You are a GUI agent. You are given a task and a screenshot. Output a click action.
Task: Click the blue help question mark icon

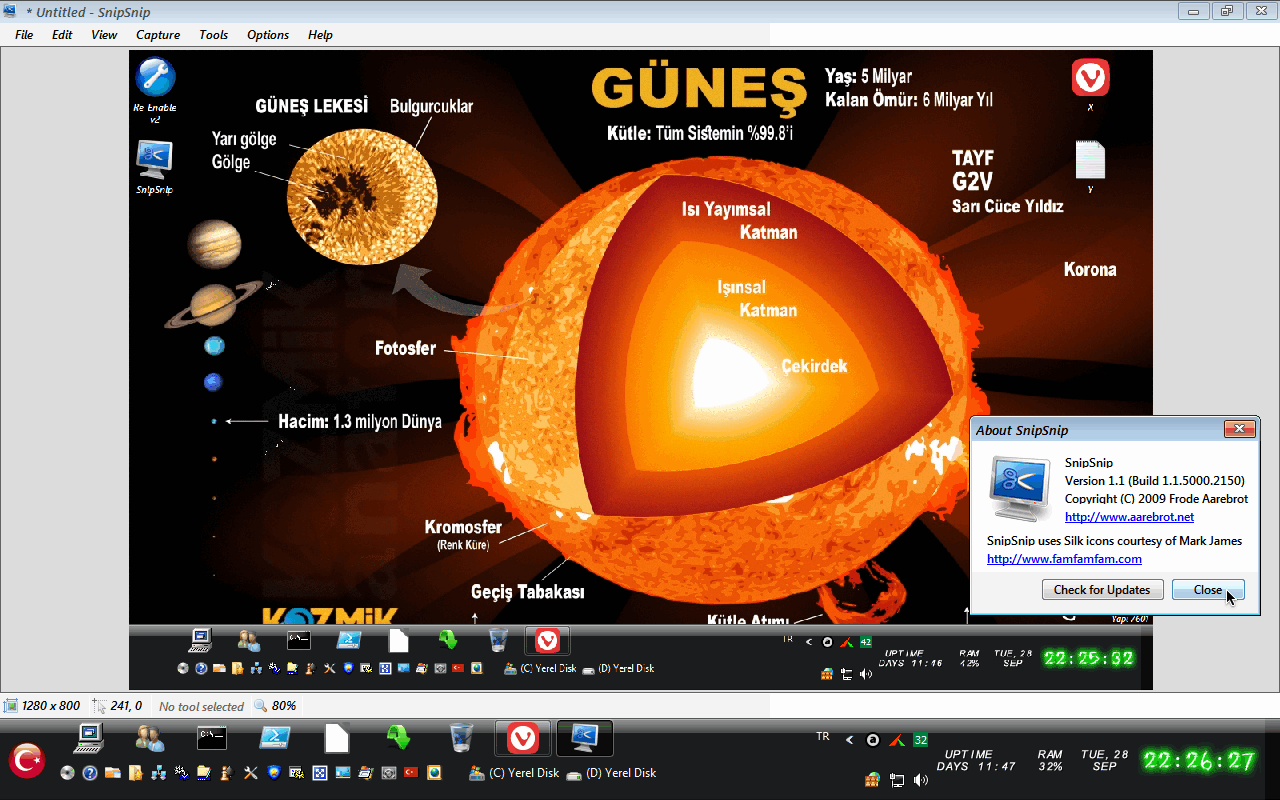tap(90, 773)
